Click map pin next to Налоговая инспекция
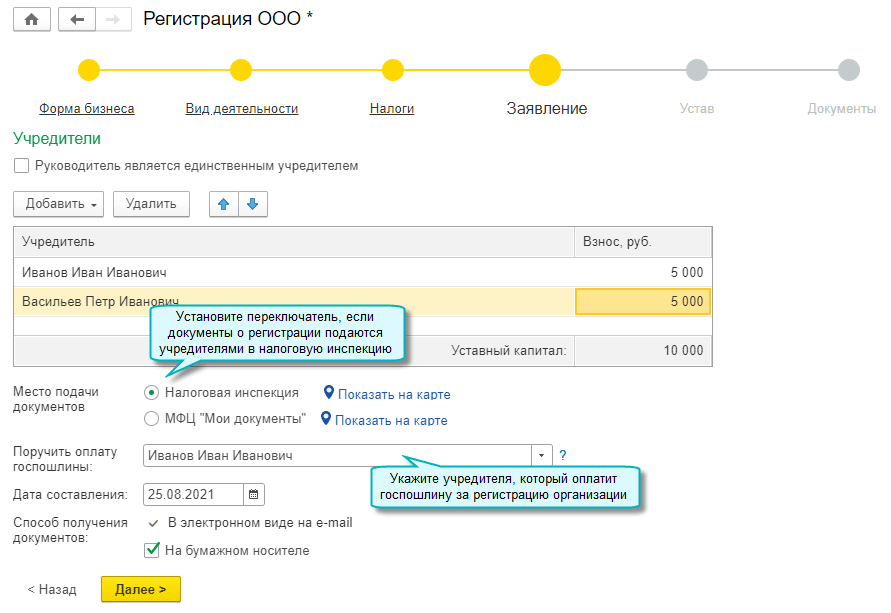This screenshot has height=613, width=891. click(x=328, y=393)
